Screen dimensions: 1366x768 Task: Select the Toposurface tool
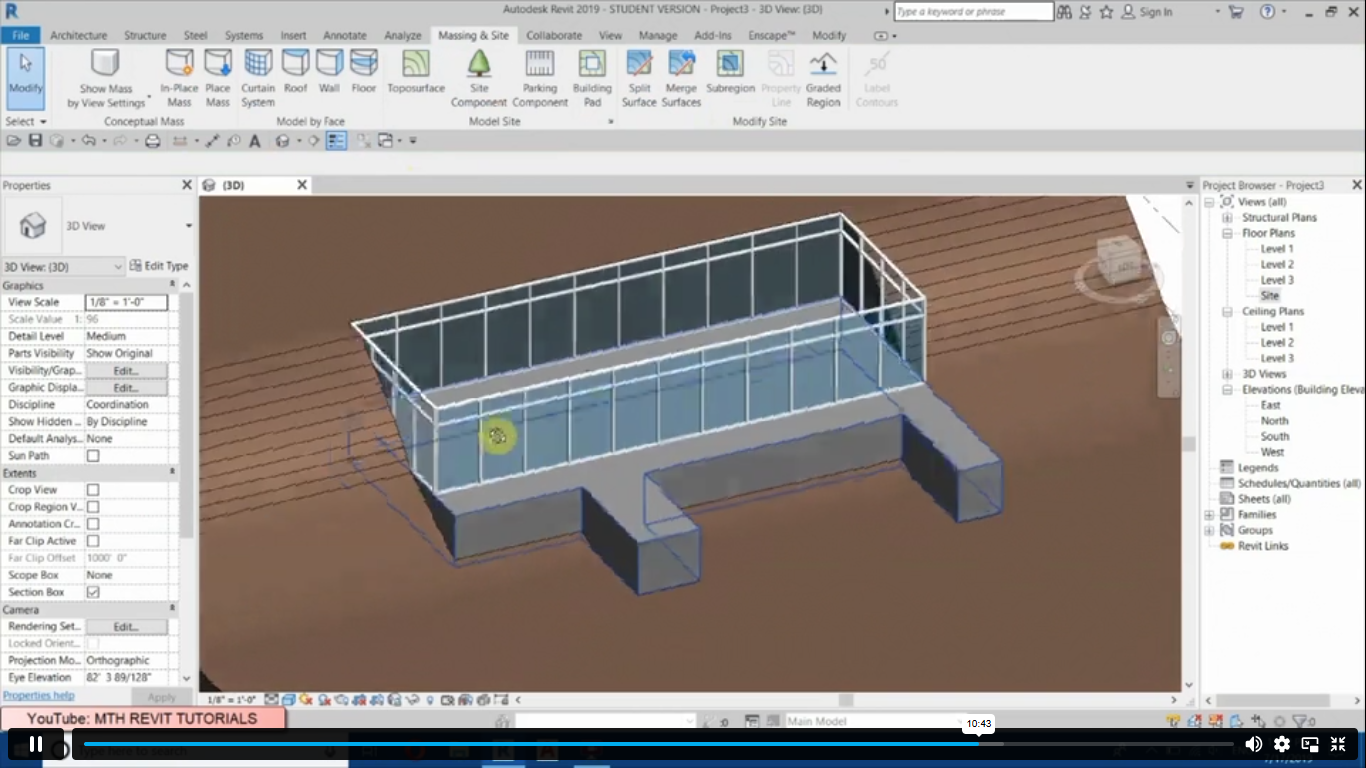coord(415,75)
